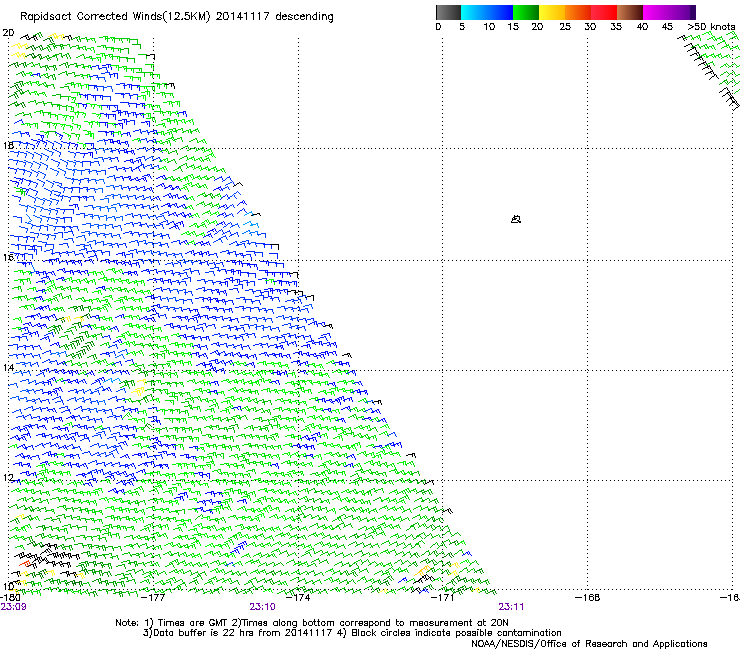Click the Rapidscat Corrected Winds title text
The height and width of the screenshot is (650, 740).
point(177,17)
